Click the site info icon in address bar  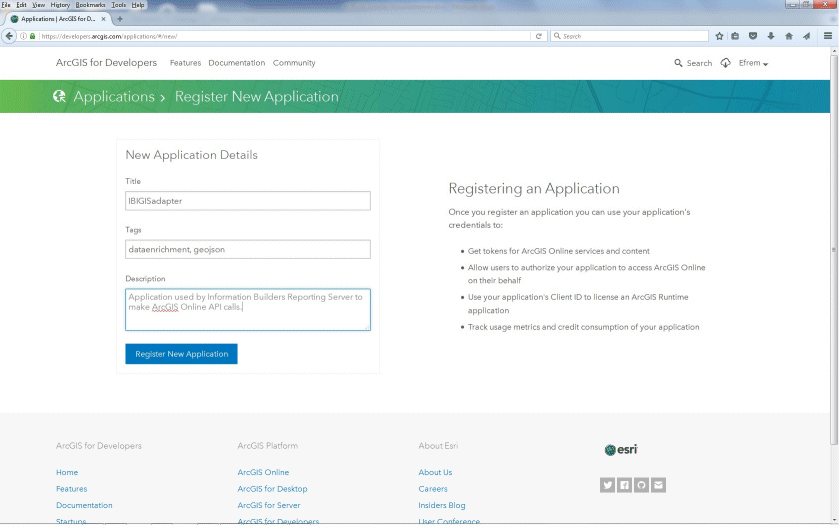pos(24,36)
